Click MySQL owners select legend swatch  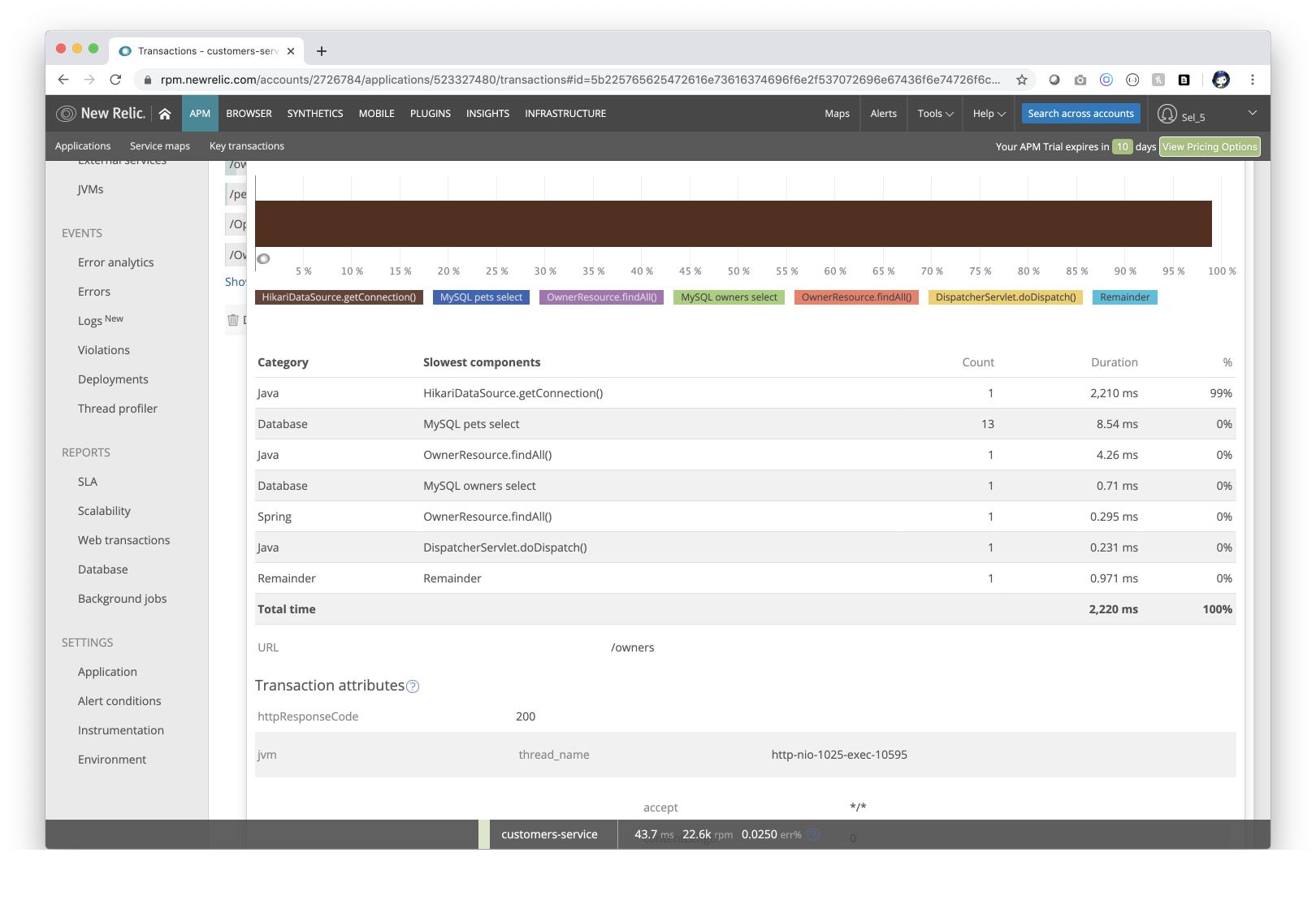point(729,297)
